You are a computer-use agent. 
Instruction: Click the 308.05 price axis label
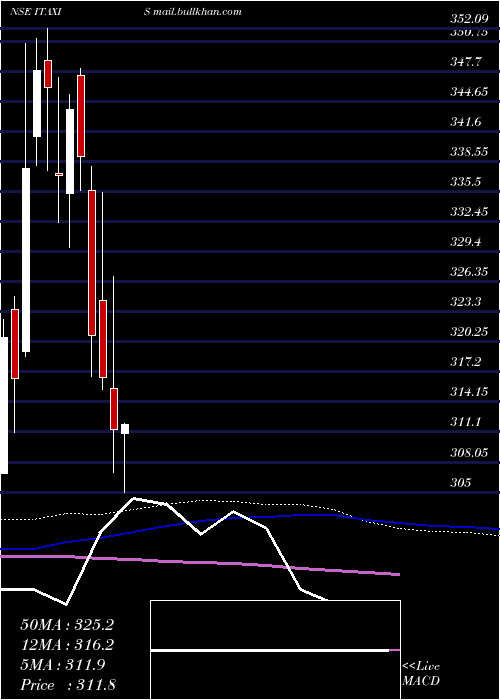[x=468, y=453]
